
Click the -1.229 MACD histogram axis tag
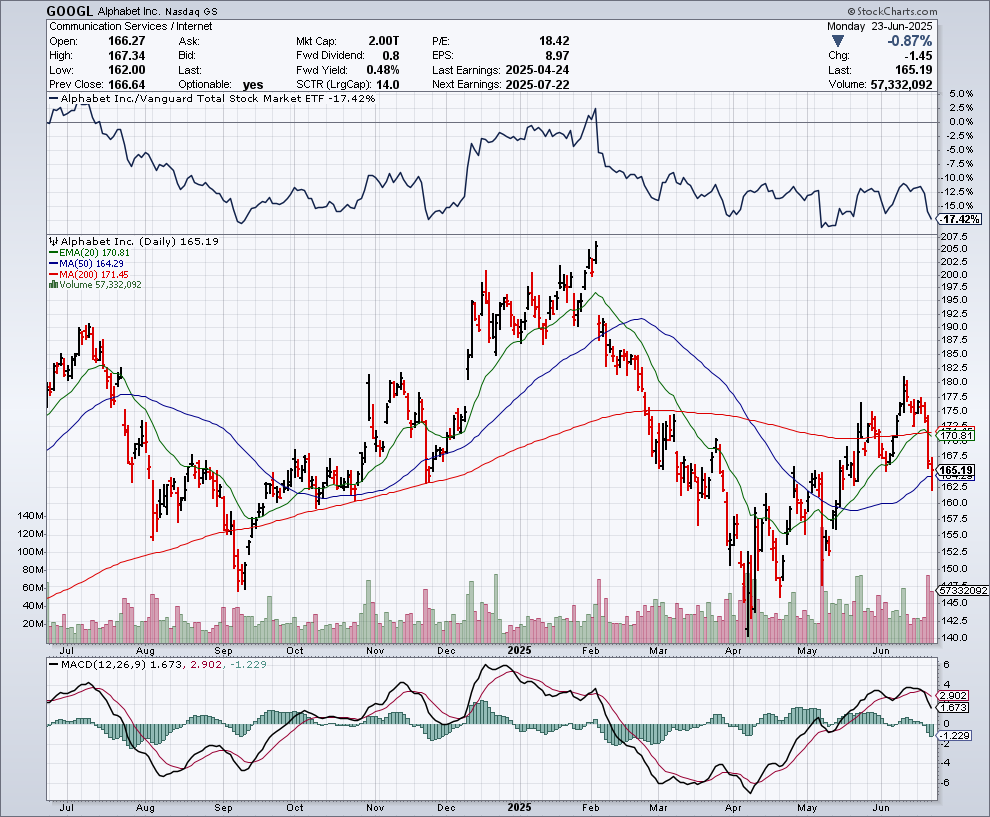coord(955,736)
